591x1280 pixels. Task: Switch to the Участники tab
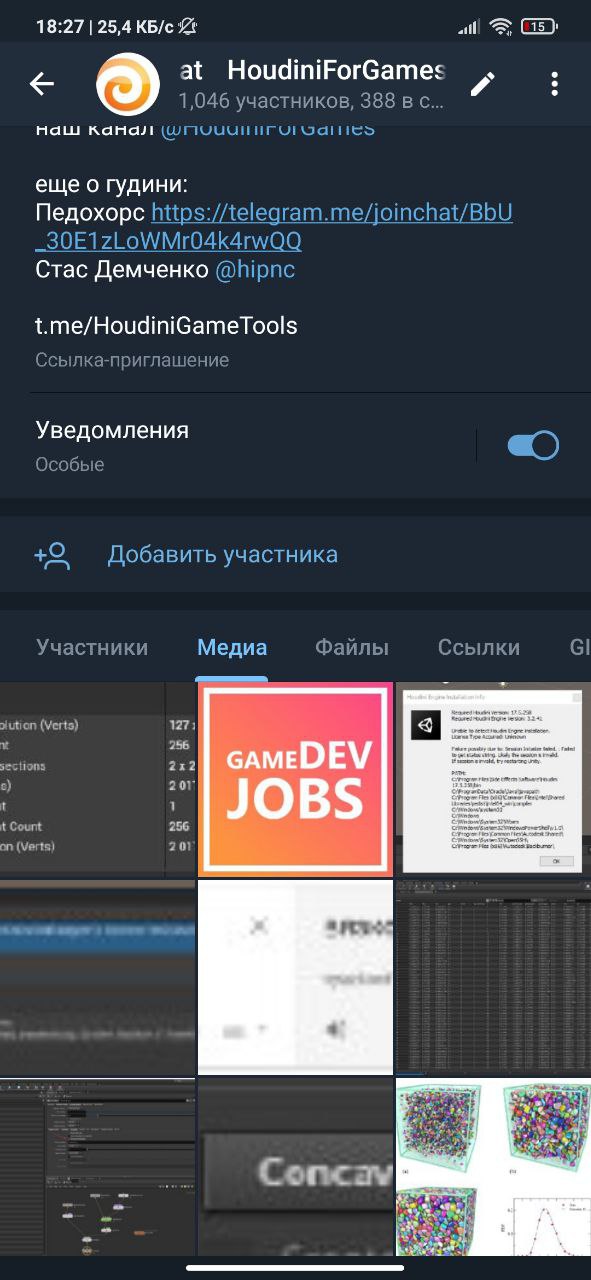tap(92, 648)
